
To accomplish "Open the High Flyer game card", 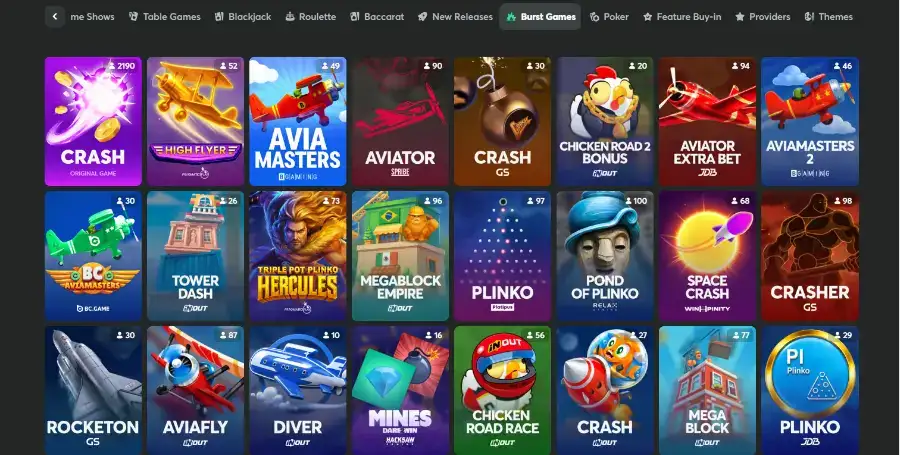I will (x=195, y=121).
